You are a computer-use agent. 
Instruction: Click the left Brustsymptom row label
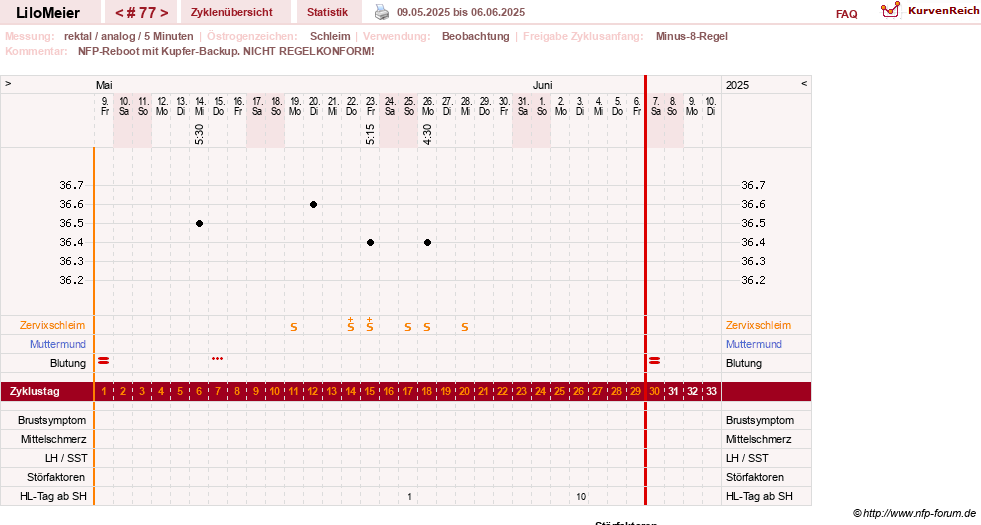click(52, 420)
